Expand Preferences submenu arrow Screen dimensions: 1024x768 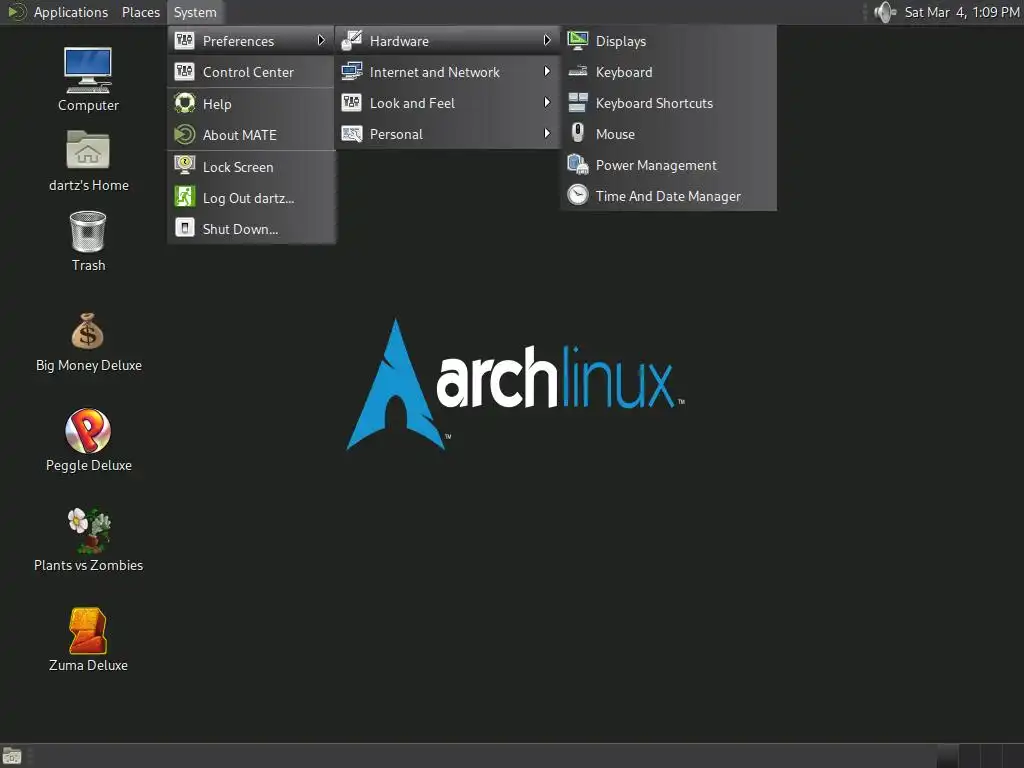click(321, 40)
